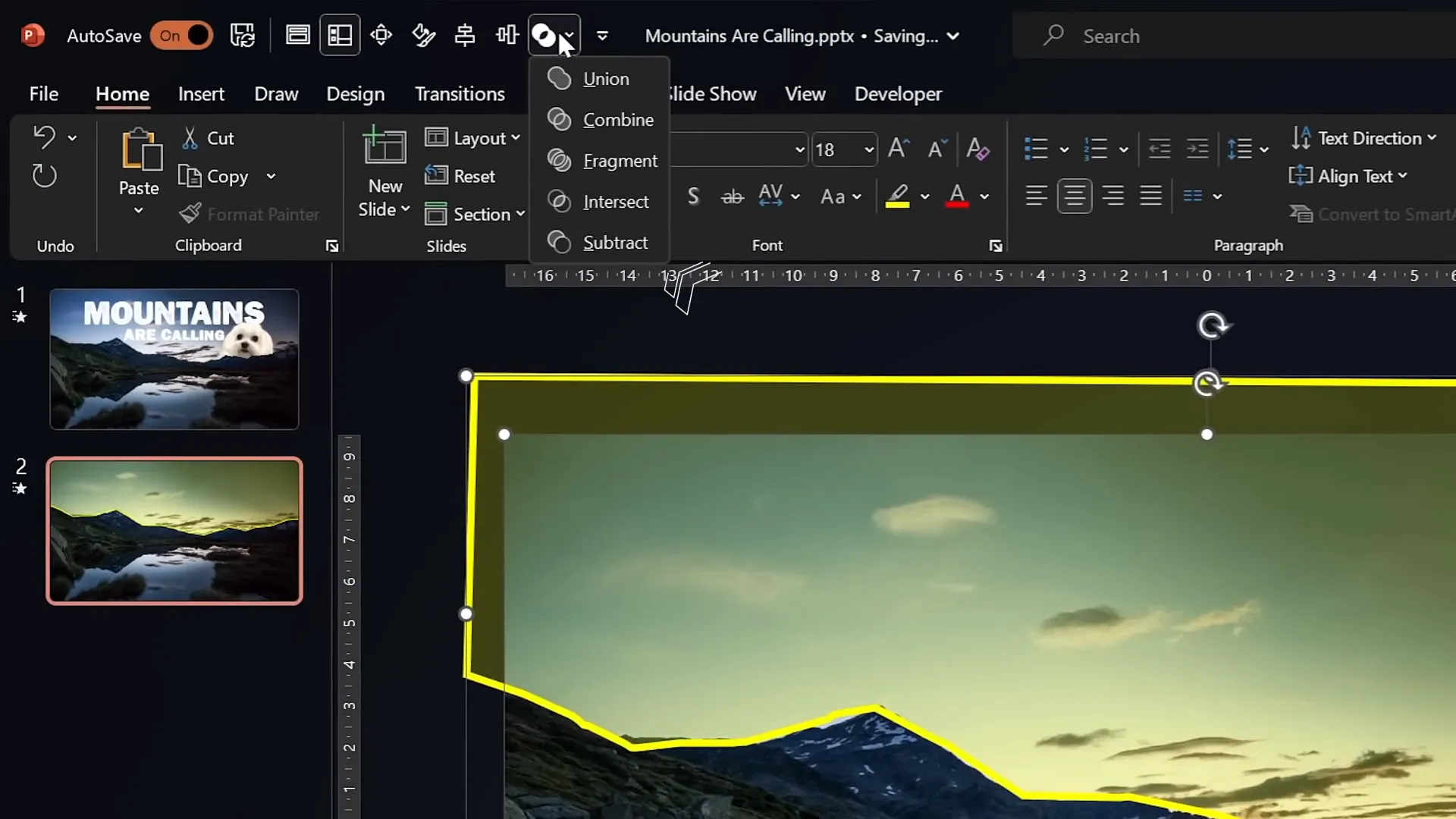1456x819 pixels.
Task: Click Clear All Formatting icon
Action: point(978,149)
